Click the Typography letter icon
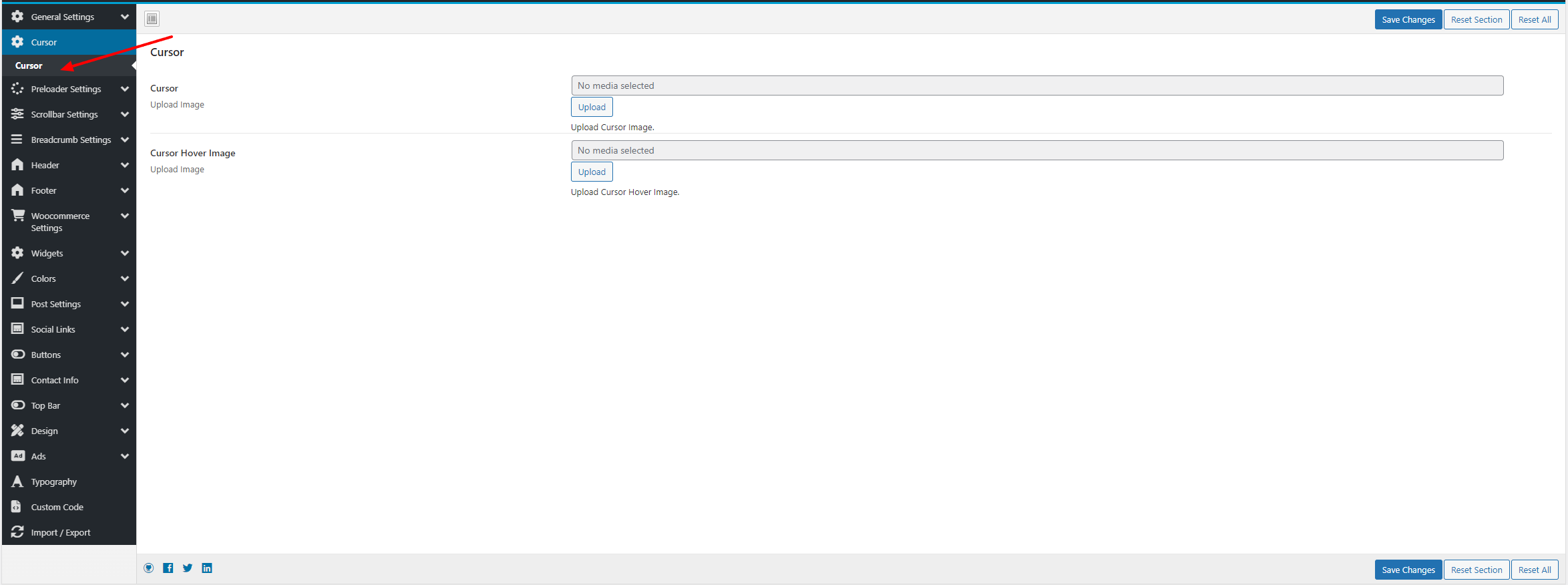This screenshot has height=585, width=1568. pos(17,481)
